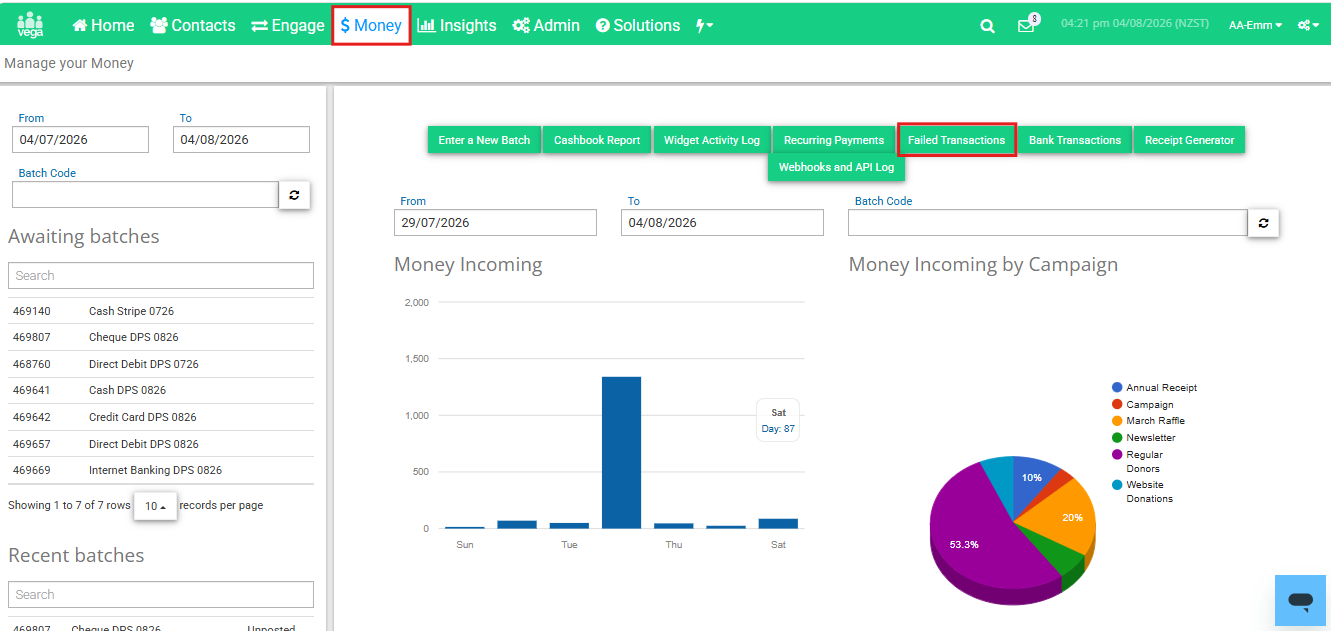Change the 10 records per page dropdown

[155, 506]
